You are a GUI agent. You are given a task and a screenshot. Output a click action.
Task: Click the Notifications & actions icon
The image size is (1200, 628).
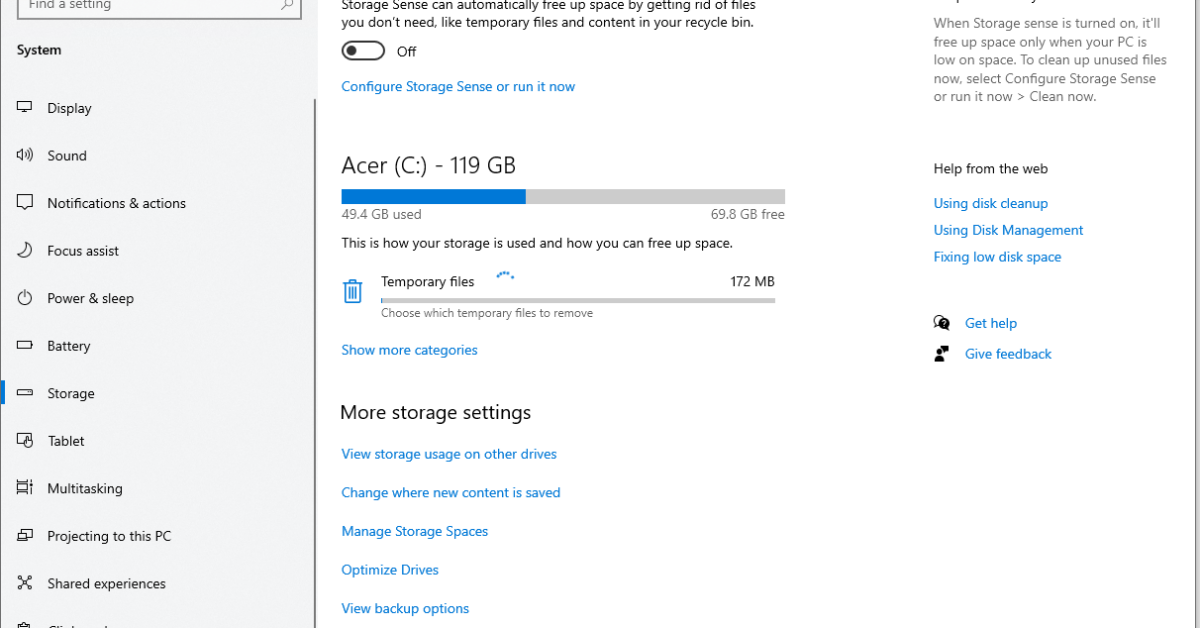[x=26, y=203]
